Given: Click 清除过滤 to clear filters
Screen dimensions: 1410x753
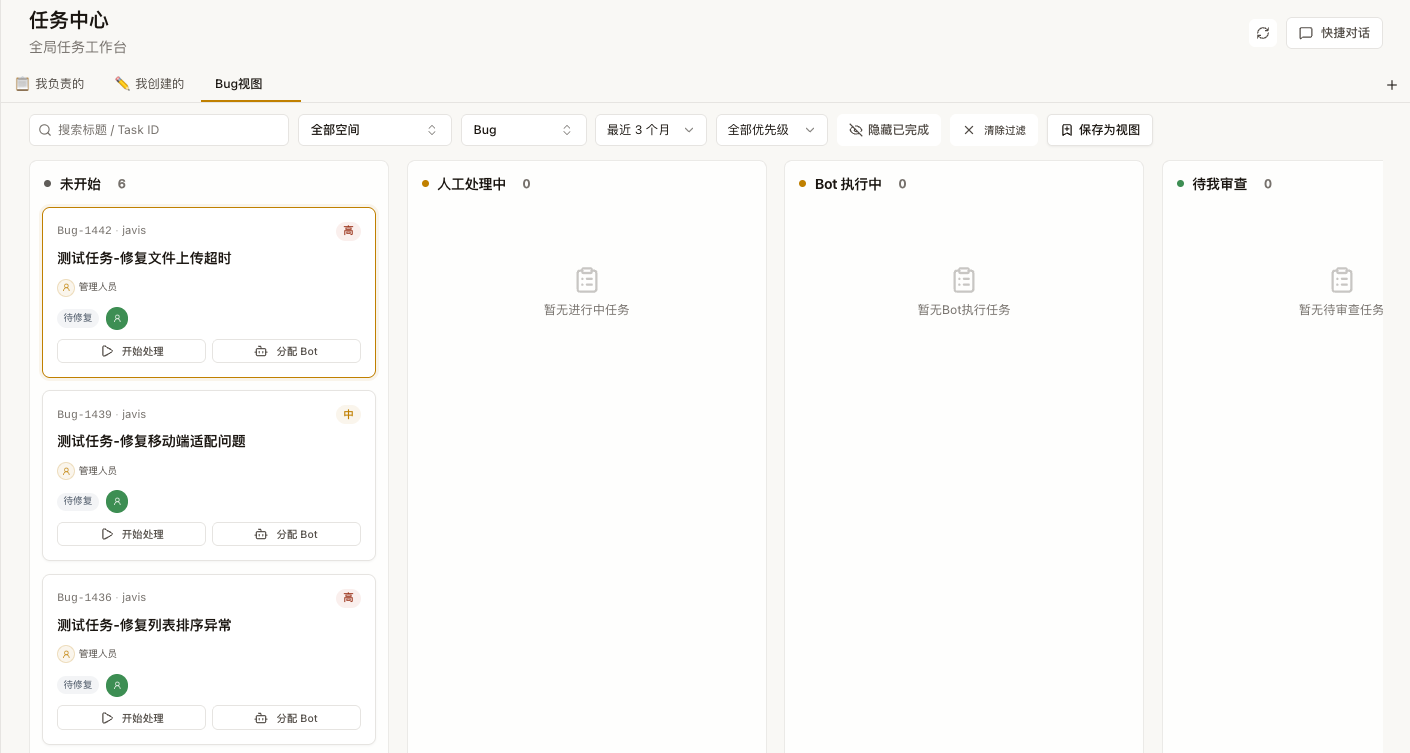Looking at the screenshot, I should coord(994,130).
